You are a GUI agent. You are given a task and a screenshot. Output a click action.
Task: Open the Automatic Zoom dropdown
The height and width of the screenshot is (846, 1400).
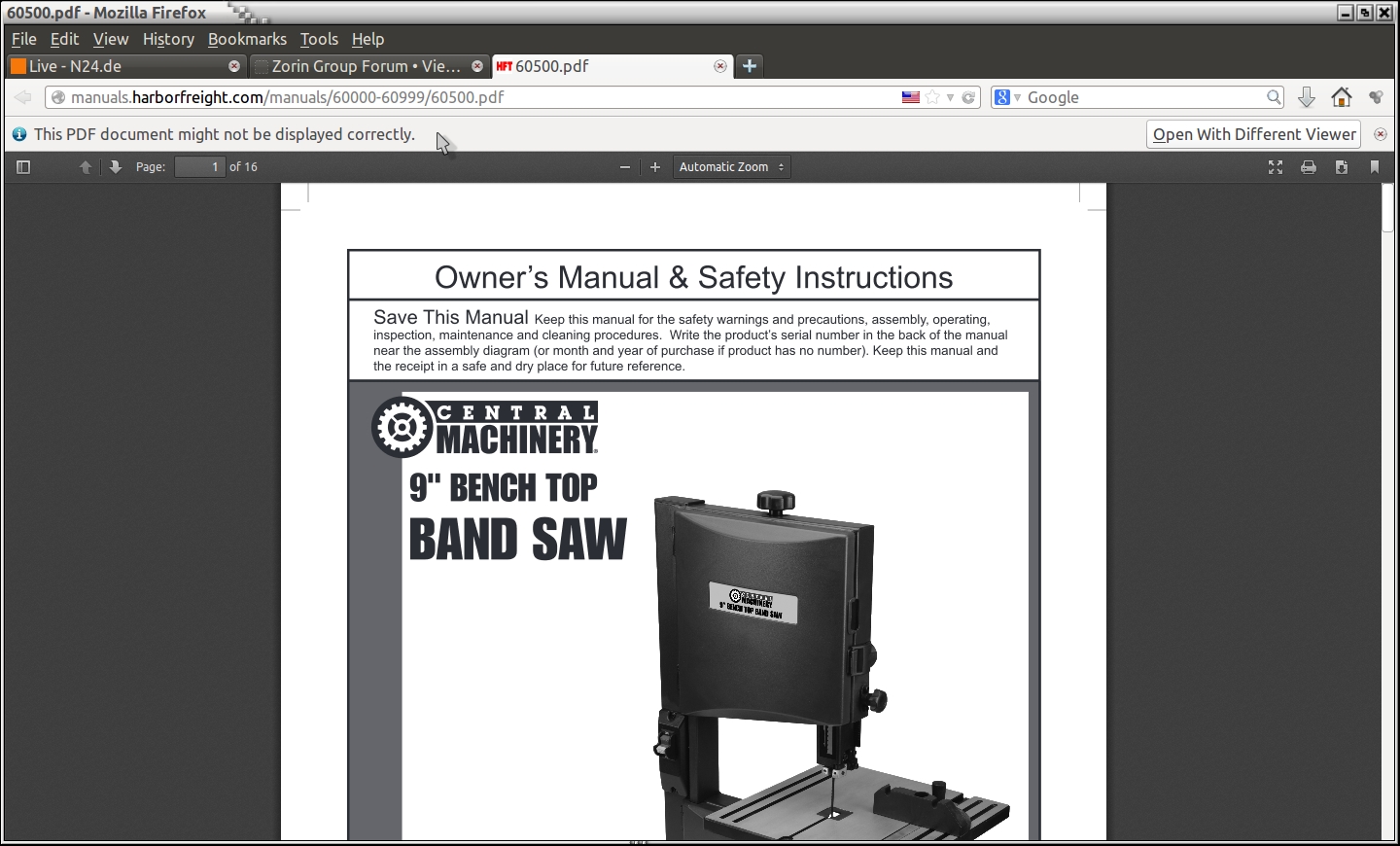[731, 167]
